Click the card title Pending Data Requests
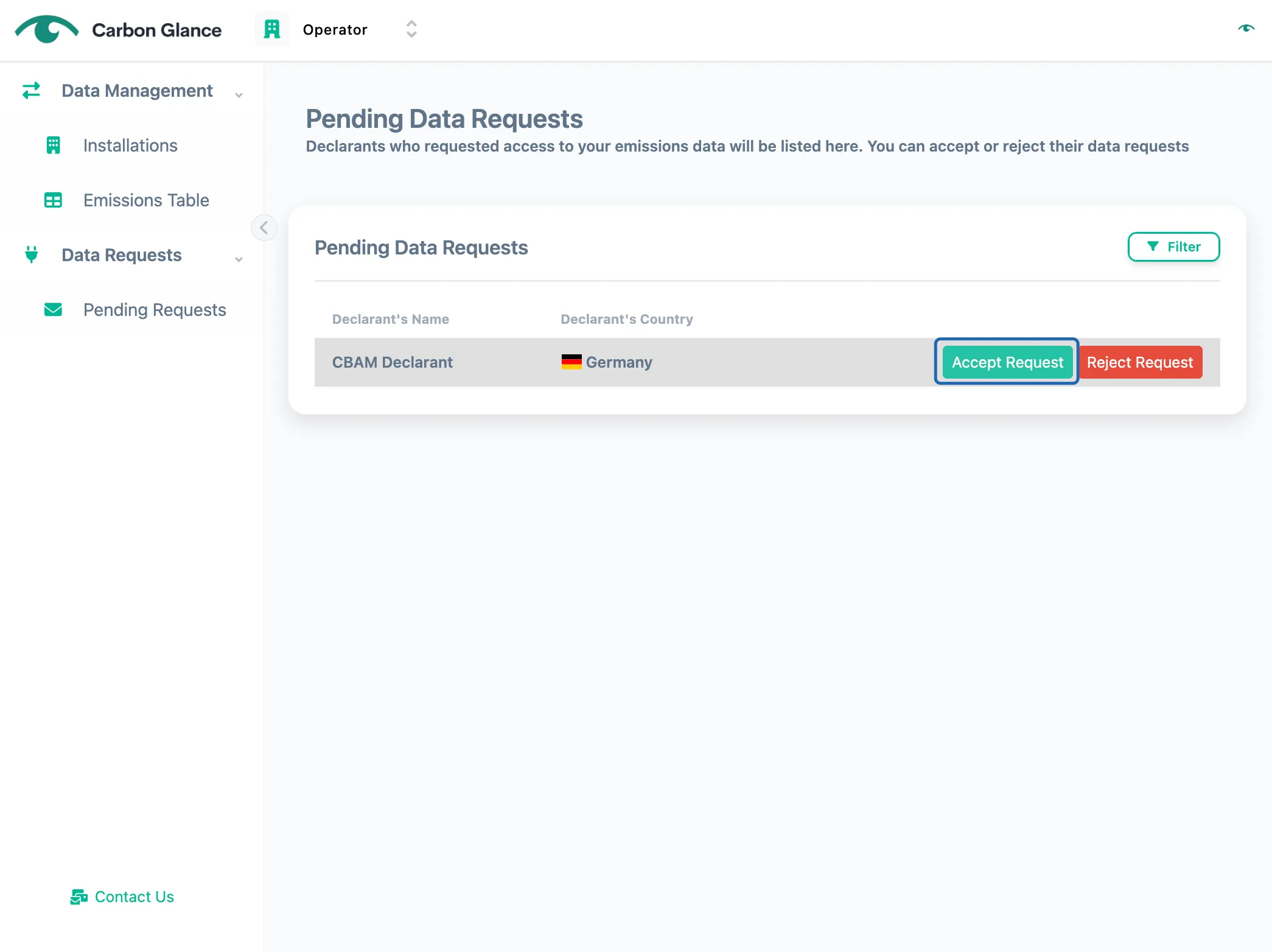This screenshot has width=1272, height=952. (421, 248)
